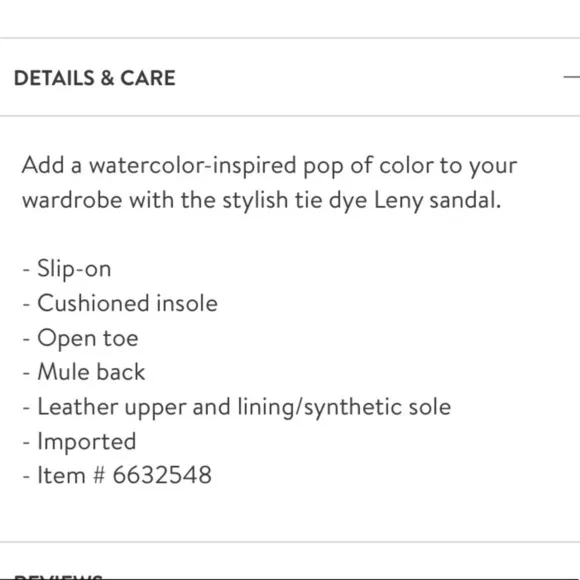Screen dimensions: 580x580
Task: Click the DETAILS & CARE section heading
Action: pyautogui.click(x=95, y=78)
